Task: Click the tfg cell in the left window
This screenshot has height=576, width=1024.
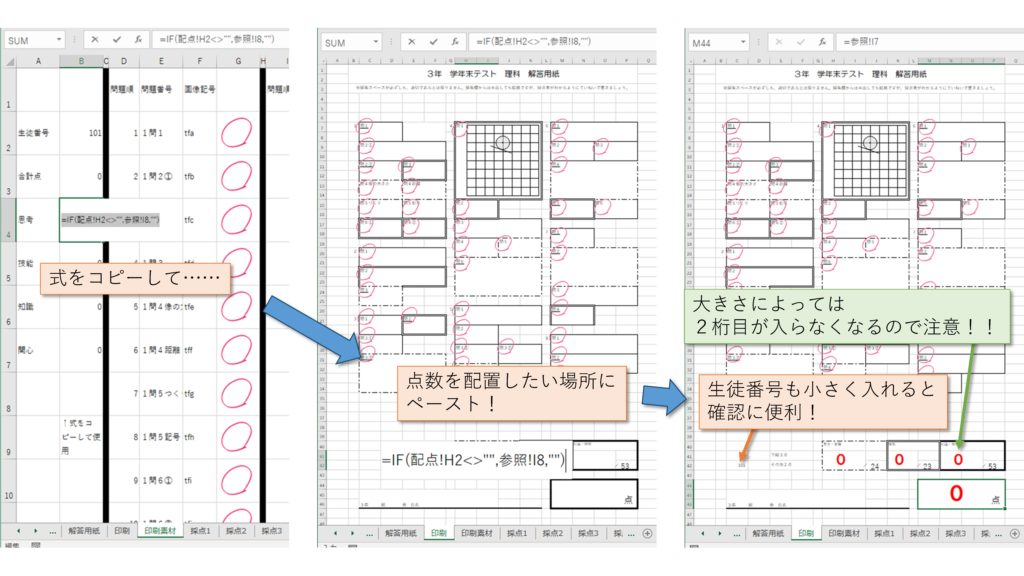Action: click(199, 394)
